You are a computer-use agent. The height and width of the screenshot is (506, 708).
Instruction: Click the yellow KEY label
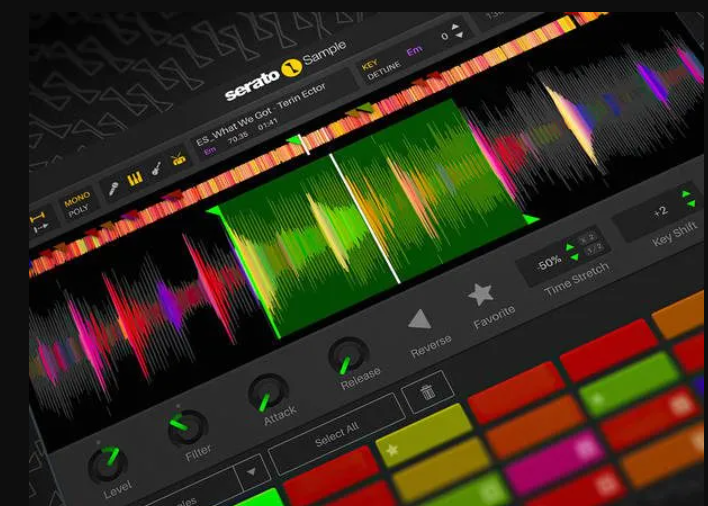[369, 65]
